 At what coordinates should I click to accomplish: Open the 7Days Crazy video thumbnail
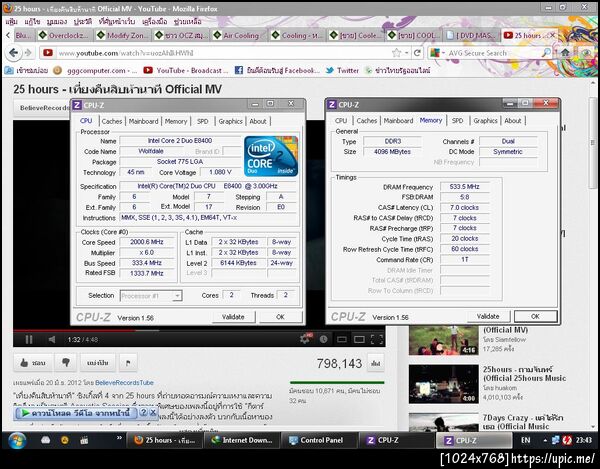[x=443, y=422]
